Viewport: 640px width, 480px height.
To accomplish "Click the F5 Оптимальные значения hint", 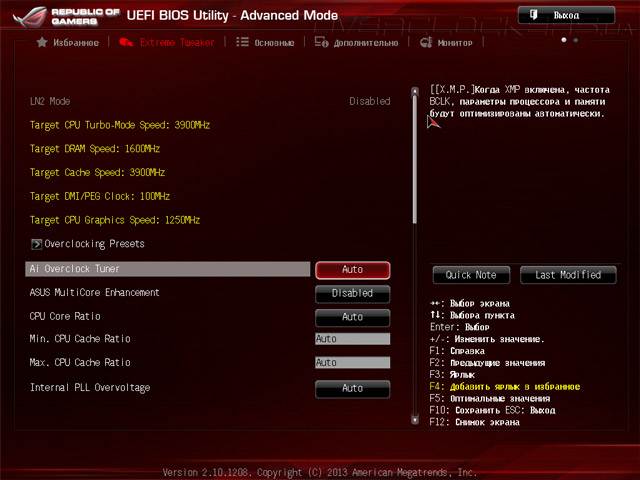I will (x=490, y=398).
